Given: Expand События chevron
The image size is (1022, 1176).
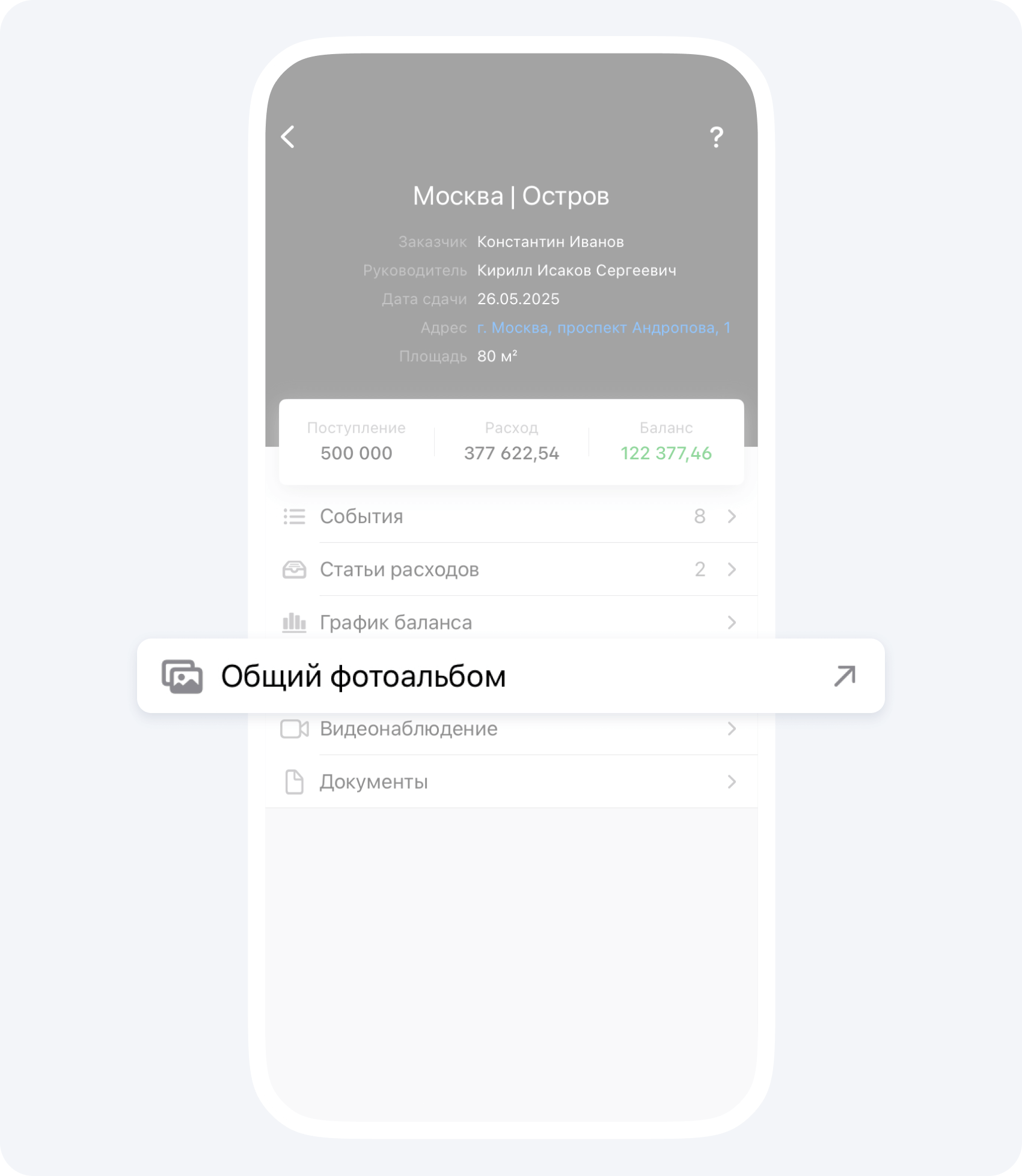Looking at the screenshot, I should (732, 516).
